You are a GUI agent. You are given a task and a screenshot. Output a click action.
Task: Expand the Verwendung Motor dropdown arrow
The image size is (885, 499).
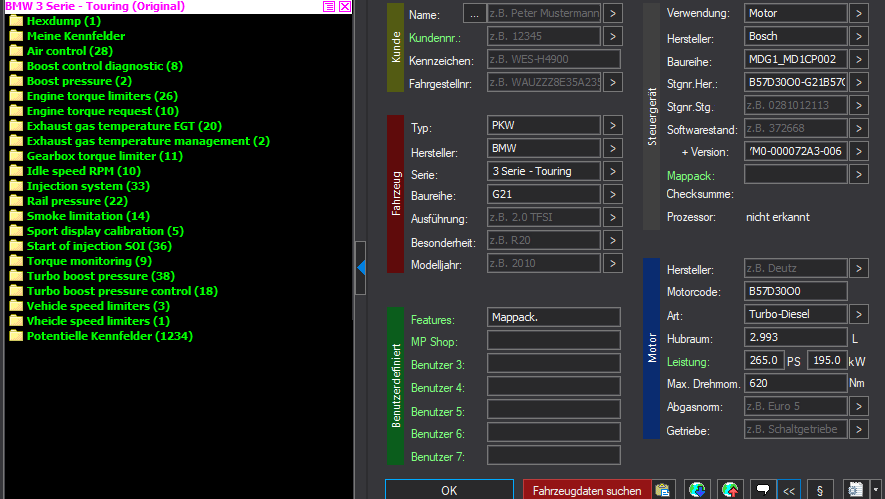coord(859,14)
